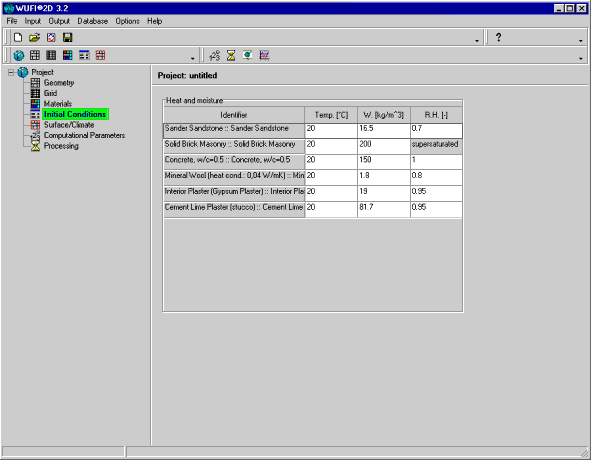
Task: Select Materials in the project tree
Action: (58, 104)
